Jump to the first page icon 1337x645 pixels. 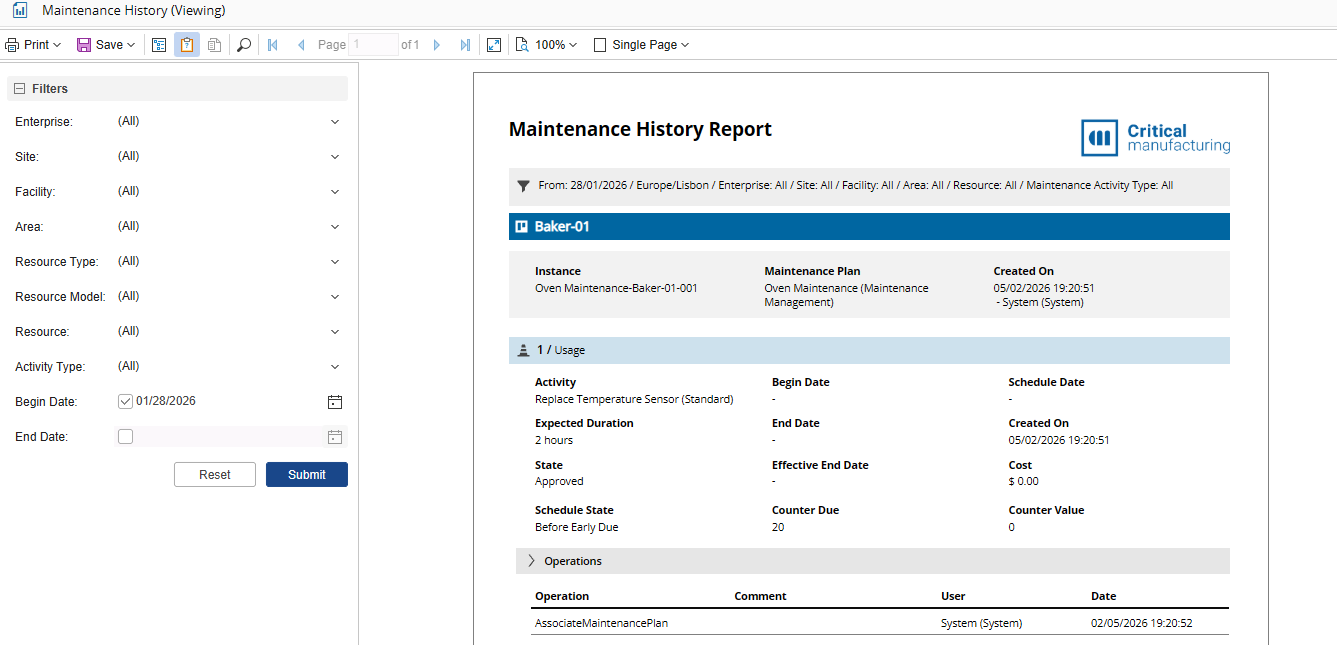(x=272, y=44)
